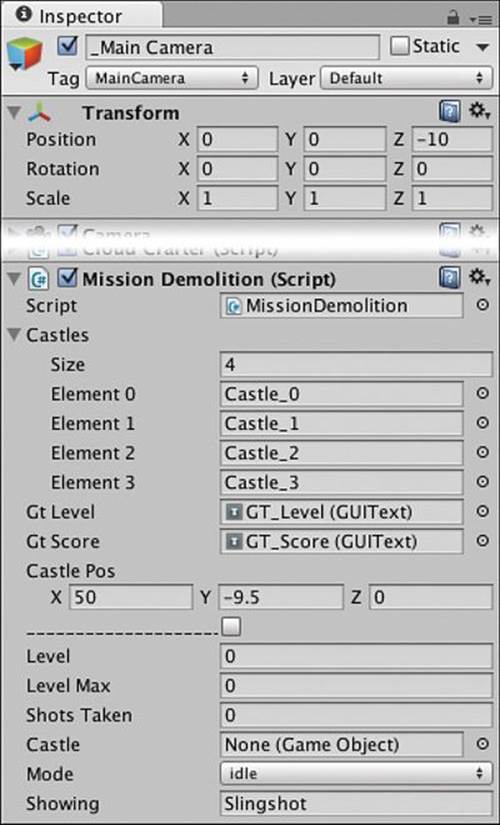The image size is (500, 825).
Task: Click the Castles Size field
Action: click(x=356, y=364)
